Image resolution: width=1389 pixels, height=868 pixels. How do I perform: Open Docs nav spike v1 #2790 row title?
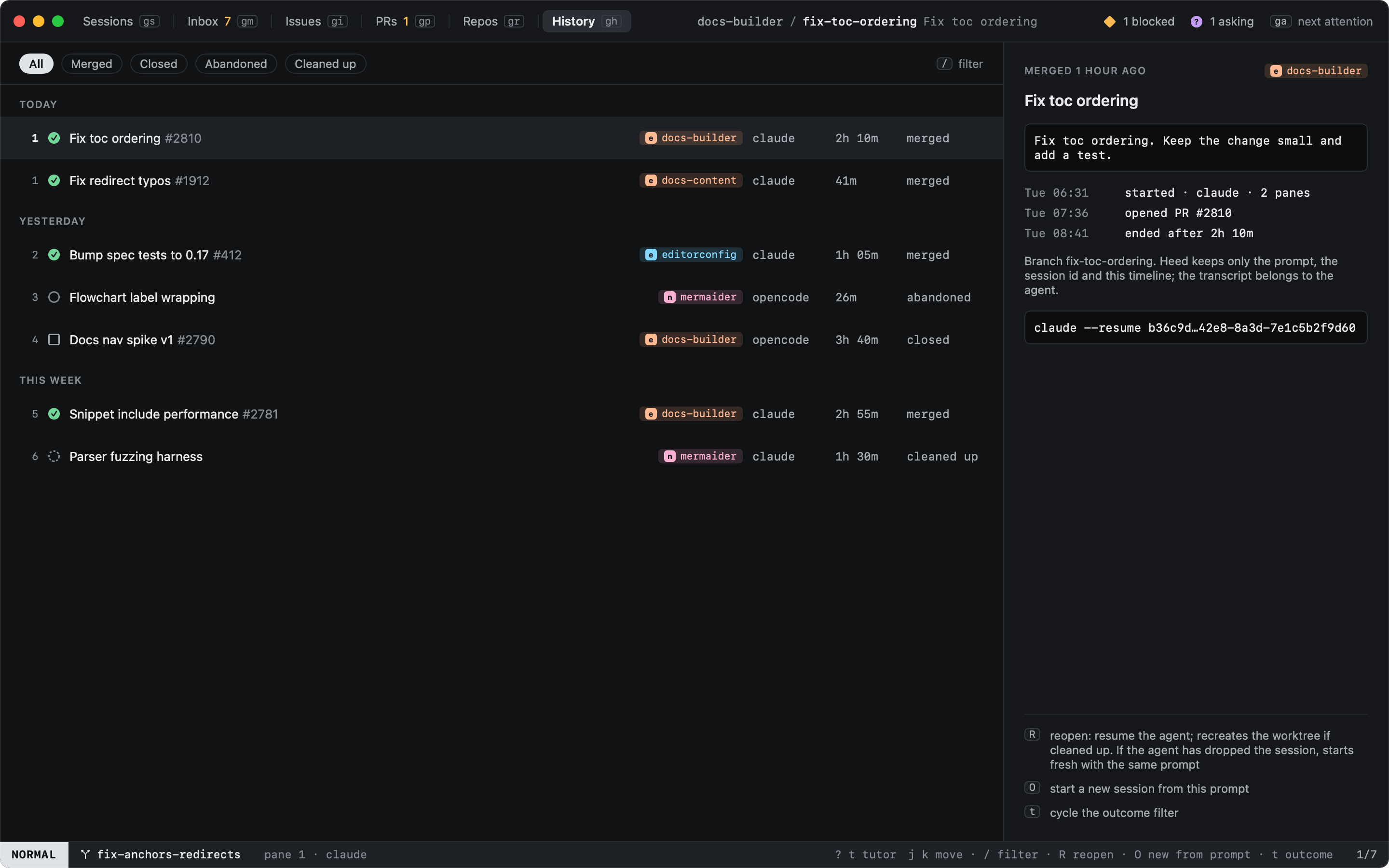[142, 340]
